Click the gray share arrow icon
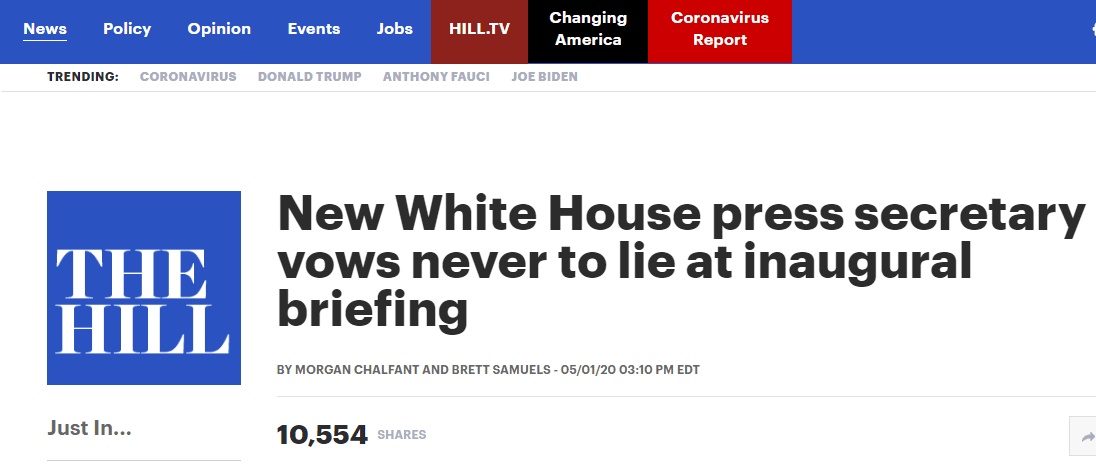 [x=1086, y=436]
